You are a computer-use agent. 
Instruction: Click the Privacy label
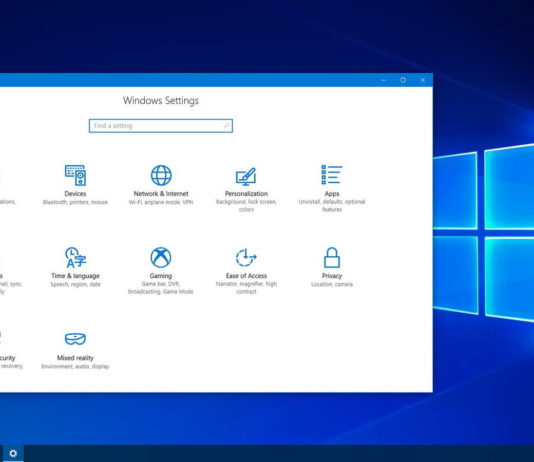coord(332,276)
